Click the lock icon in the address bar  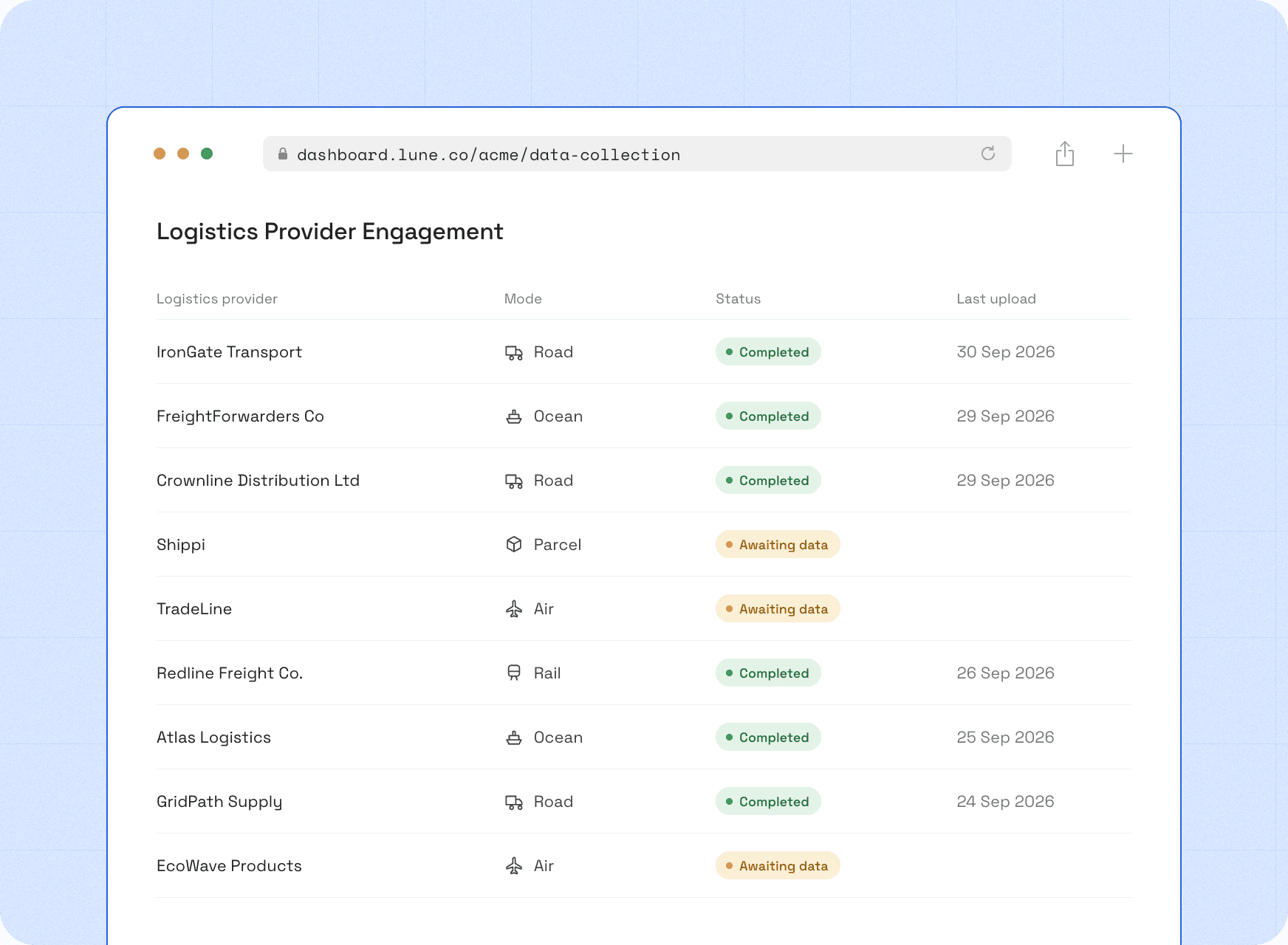[282, 154]
